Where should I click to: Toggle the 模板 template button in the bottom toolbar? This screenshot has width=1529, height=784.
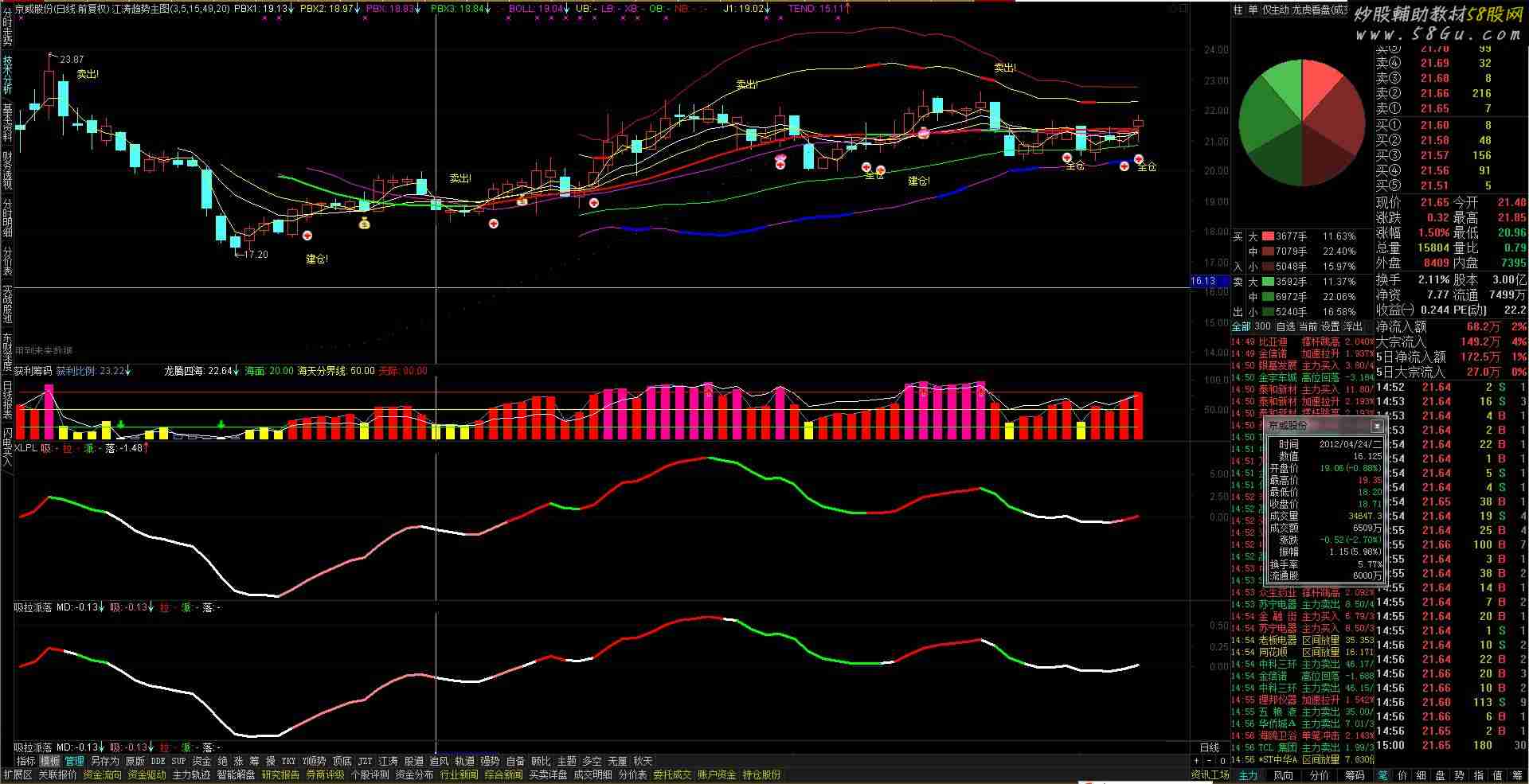(x=50, y=762)
